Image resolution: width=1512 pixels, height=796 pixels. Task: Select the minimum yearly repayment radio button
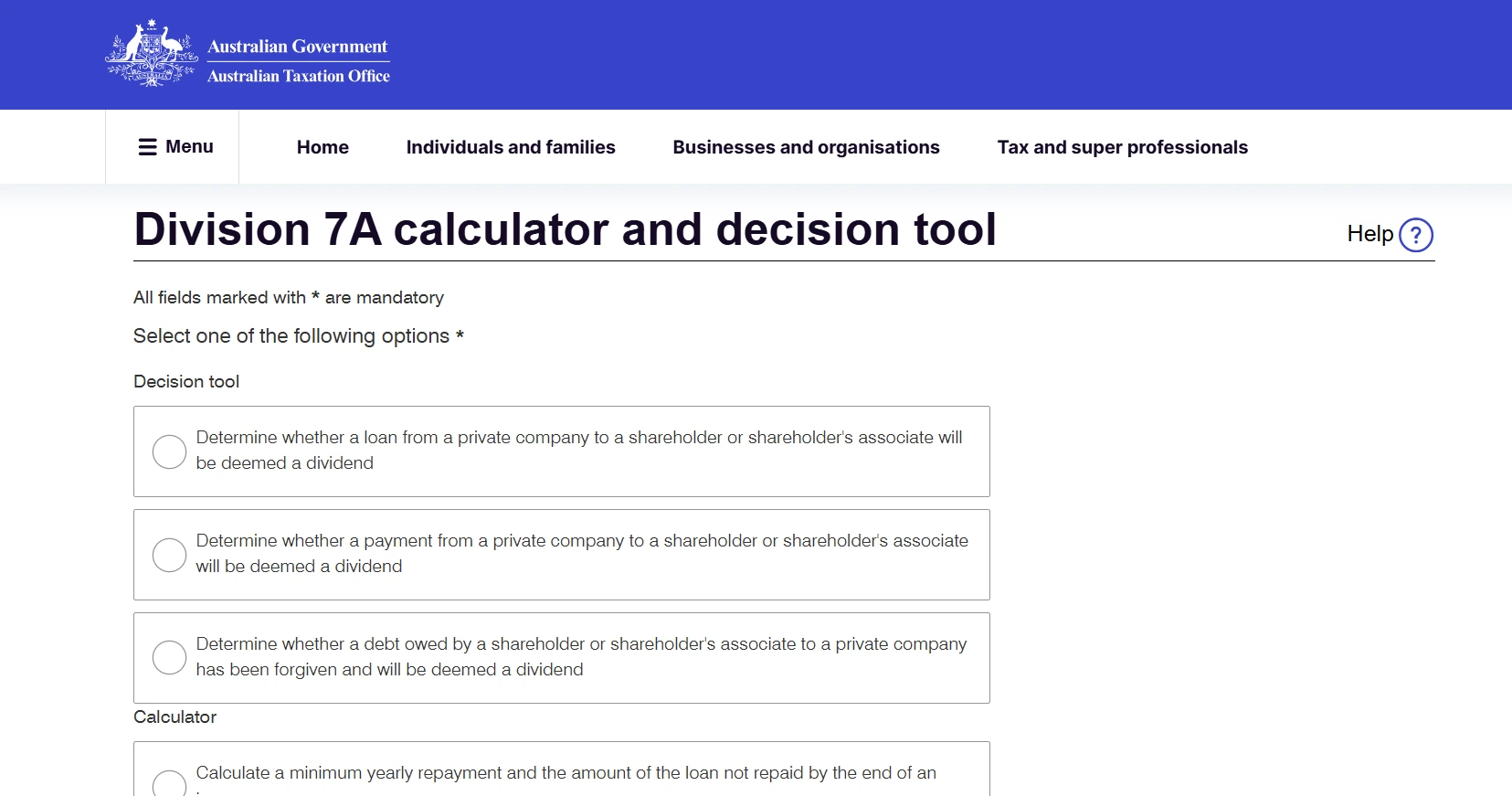pos(169,784)
